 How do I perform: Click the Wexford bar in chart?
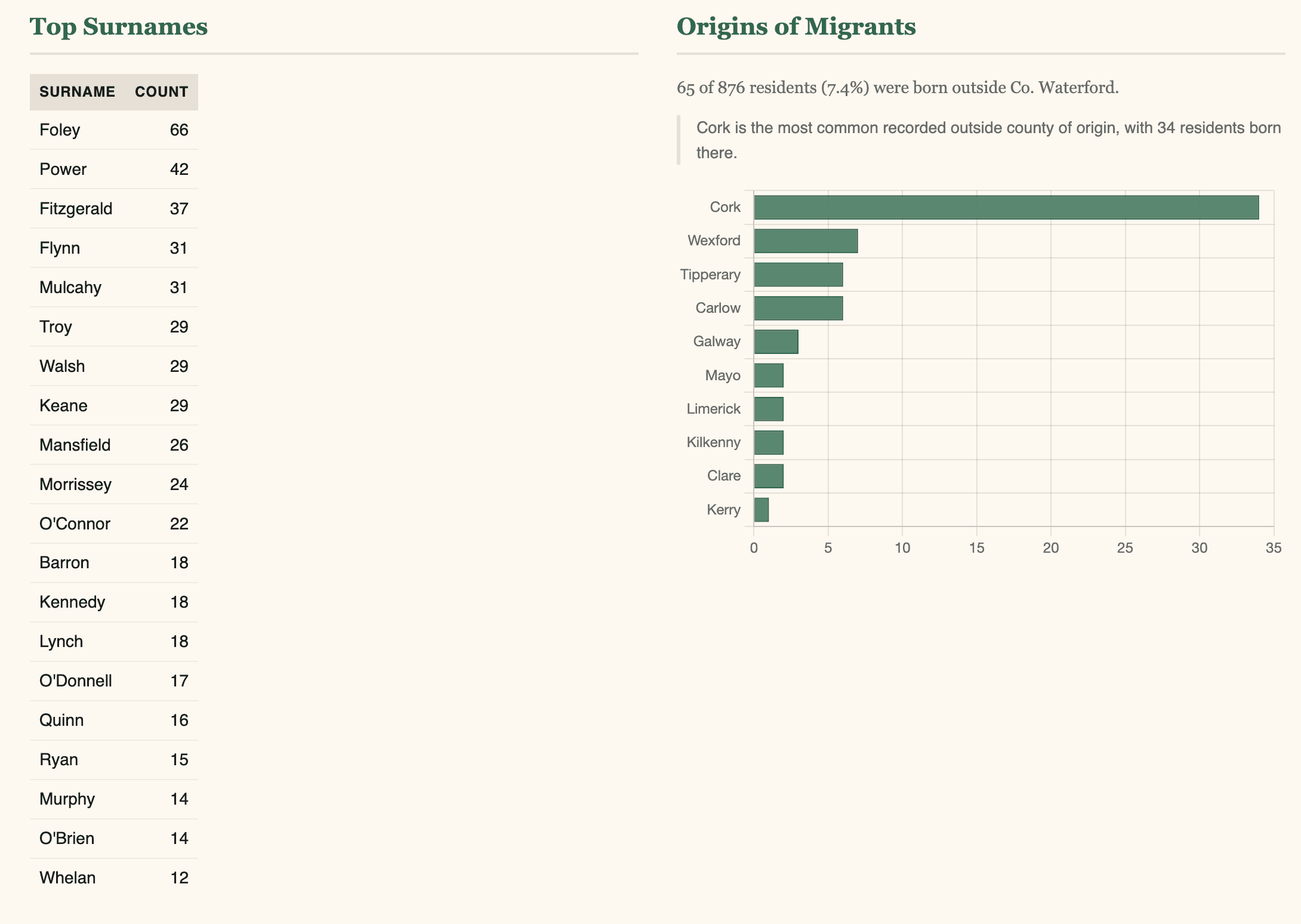point(806,241)
